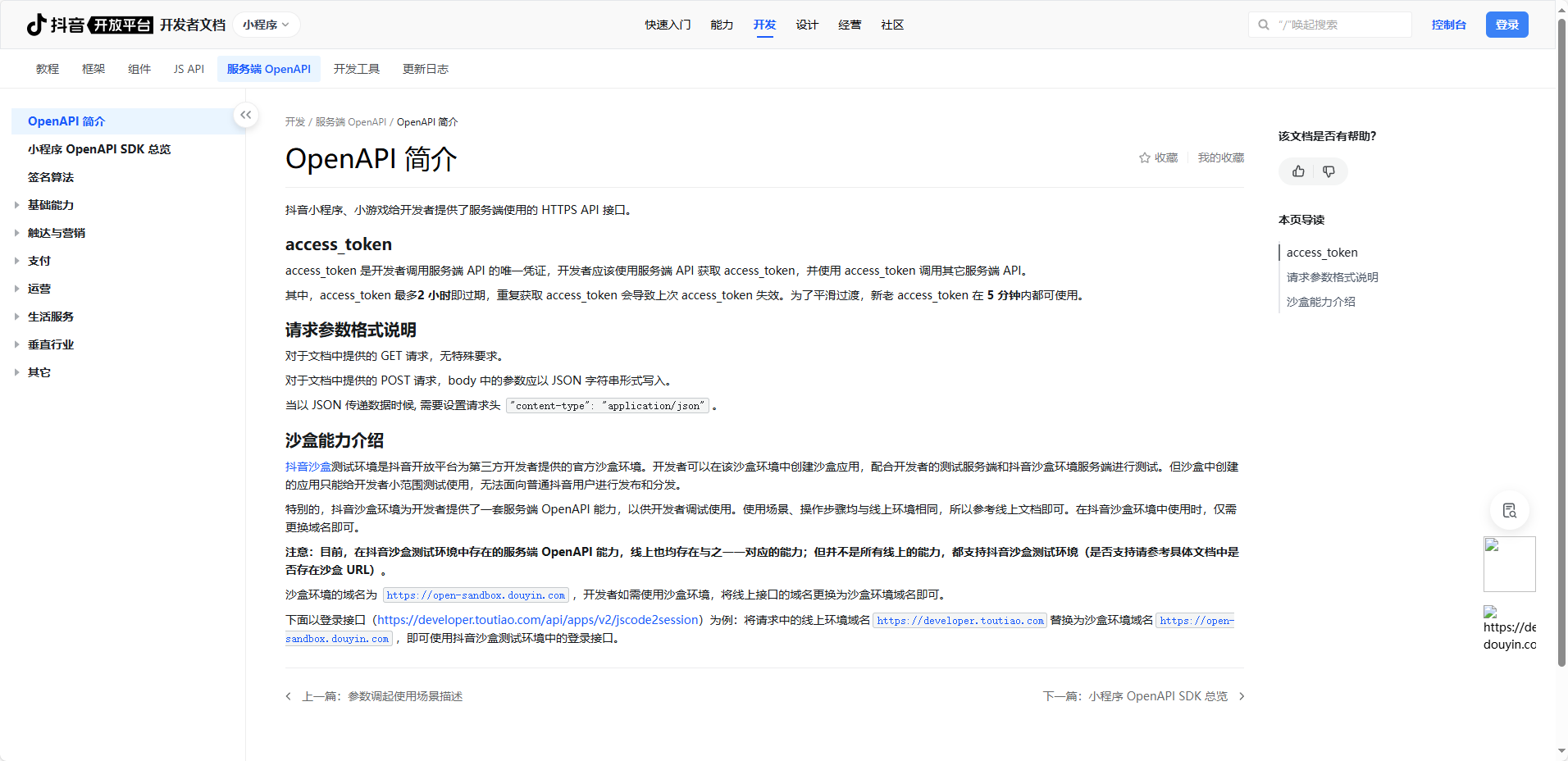
Task: Open the floating document search icon
Action: (x=1509, y=510)
